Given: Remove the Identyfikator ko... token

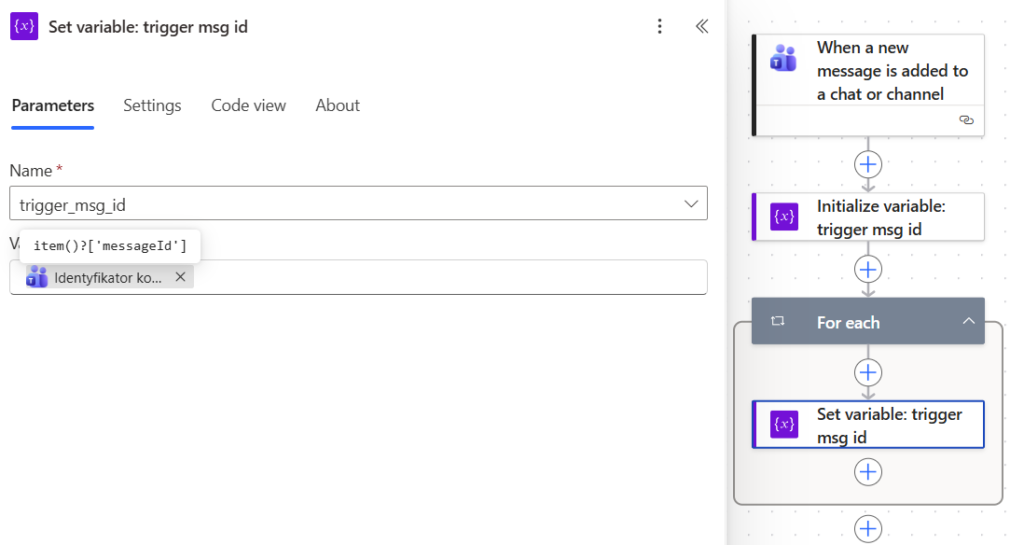Looking at the screenshot, I should point(180,277).
